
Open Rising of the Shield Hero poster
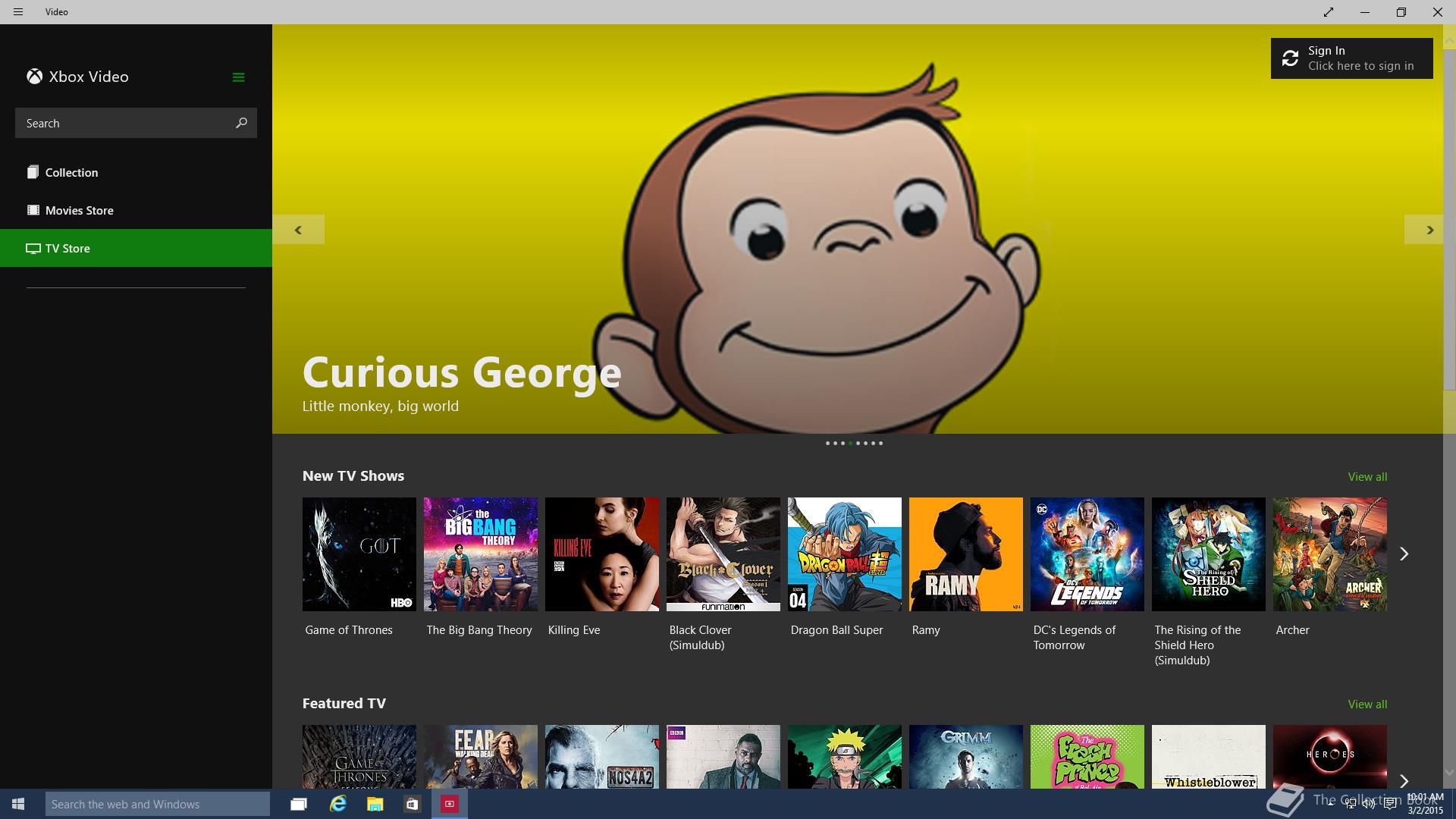click(1209, 554)
